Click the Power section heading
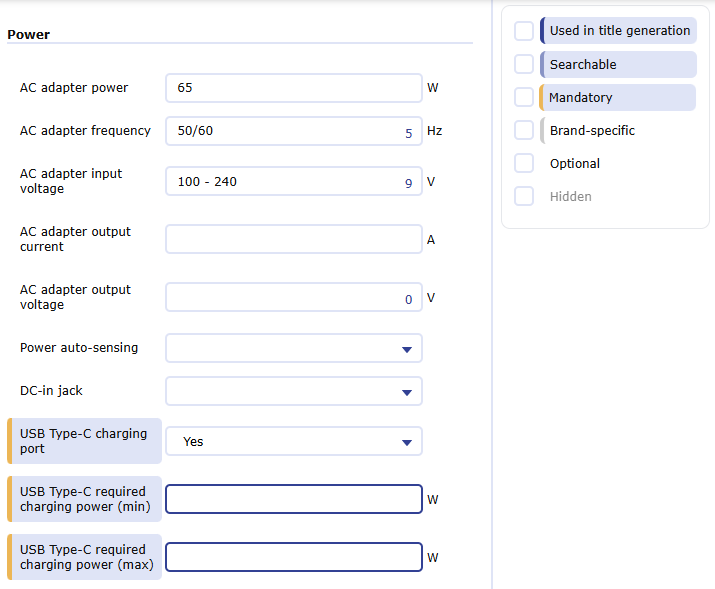Image resolution: width=715 pixels, height=589 pixels. (29, 35)
